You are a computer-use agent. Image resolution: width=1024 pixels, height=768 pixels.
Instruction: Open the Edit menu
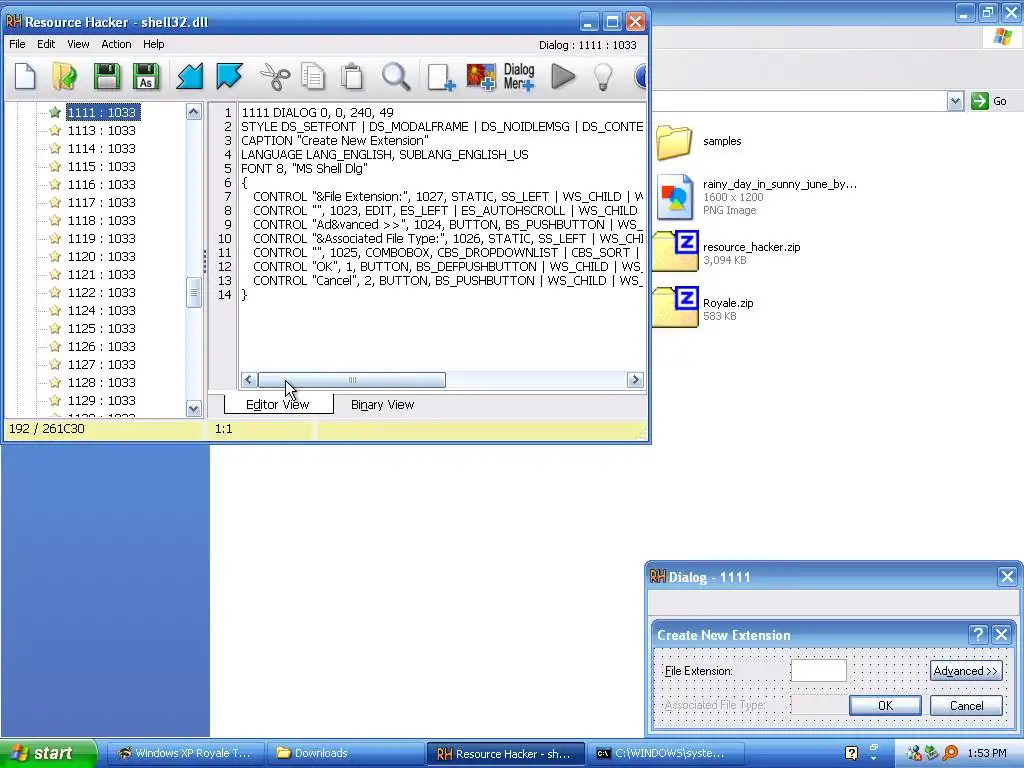tap(46, 44)
